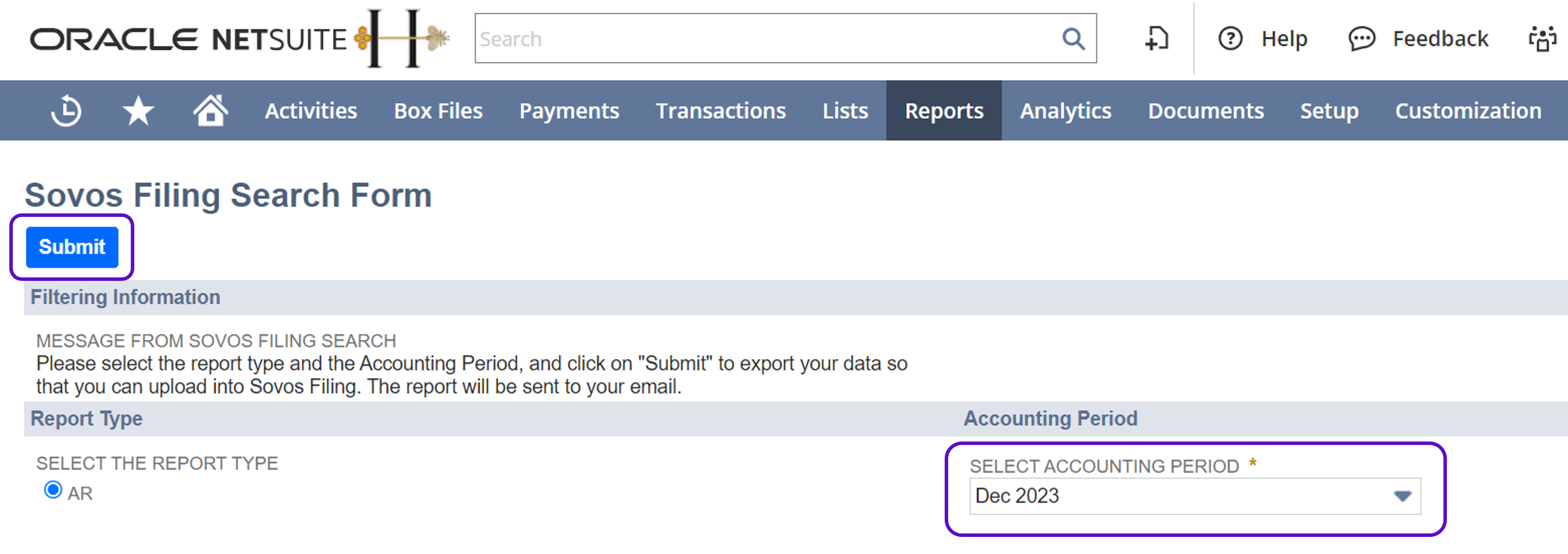
Task: Click the Oracle NetSuite logo
Action: click(189, 39)
